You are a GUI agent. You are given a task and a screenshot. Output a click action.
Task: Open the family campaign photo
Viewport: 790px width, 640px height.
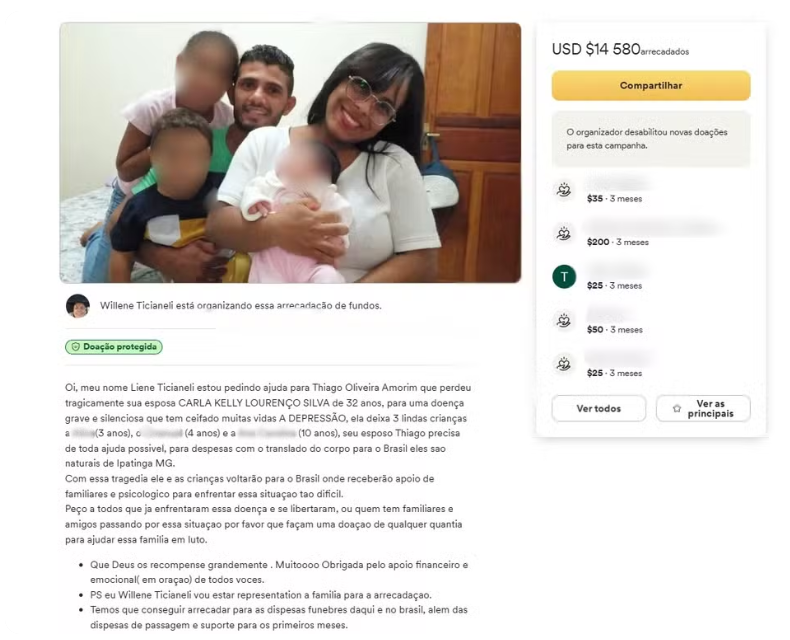tap(290, 153)
